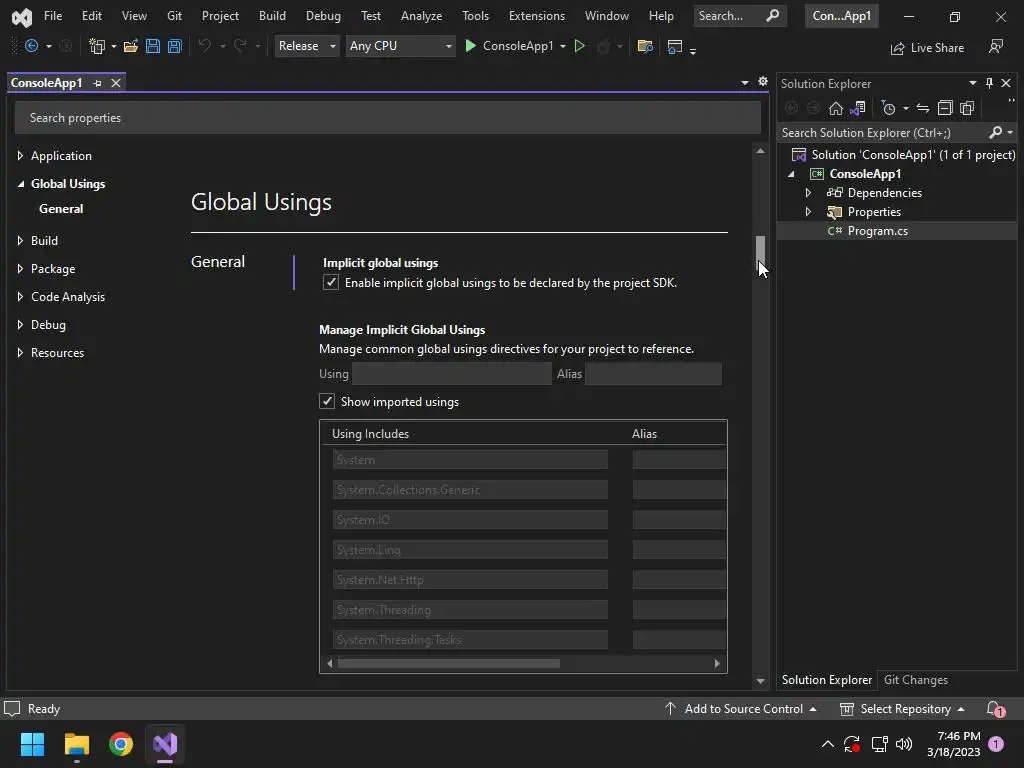Open the File menu

(53, 16)
